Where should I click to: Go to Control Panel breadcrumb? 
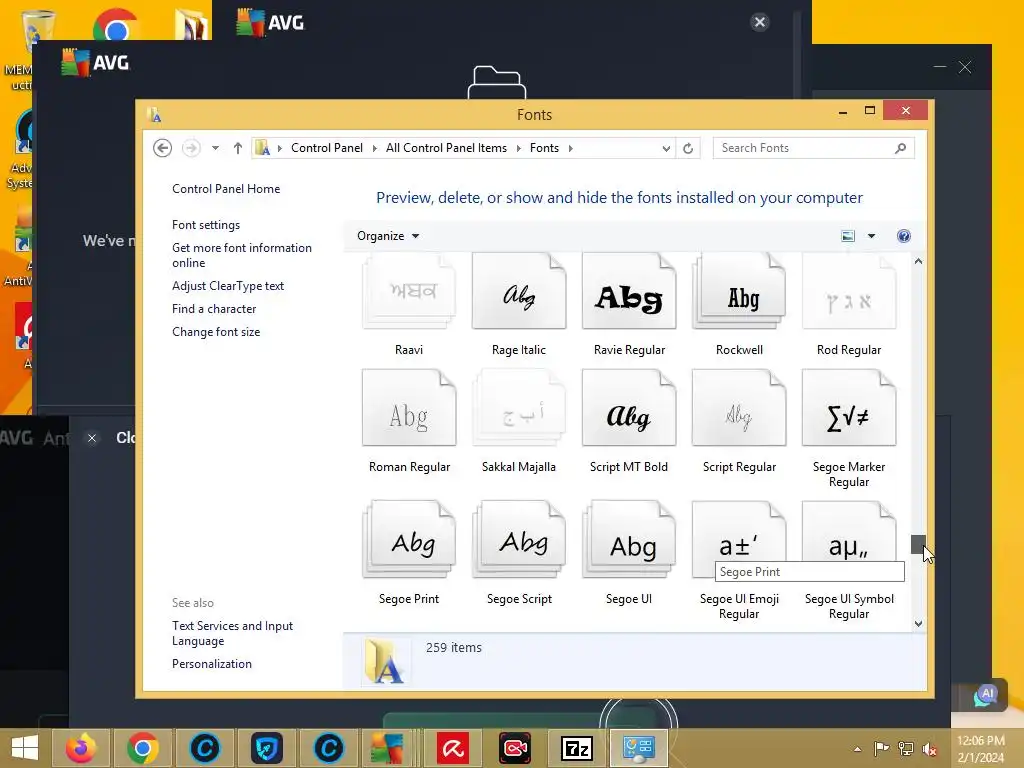(327, 148)
